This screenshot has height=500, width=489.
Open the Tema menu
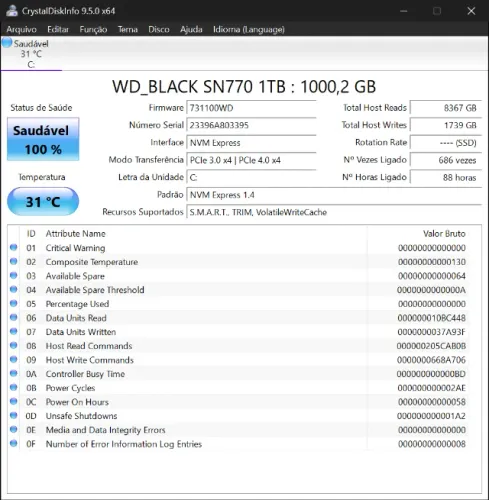click(128, 30)
